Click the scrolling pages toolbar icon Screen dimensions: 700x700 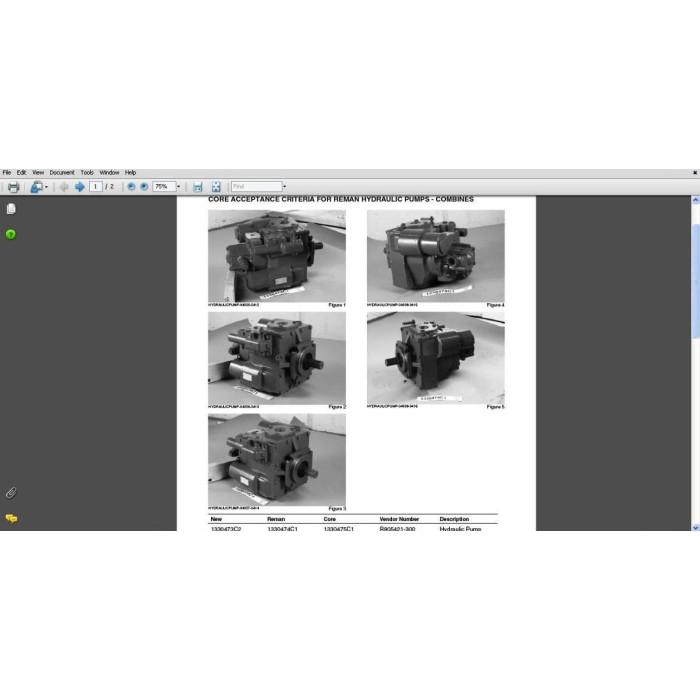click(x=198, y=187)
